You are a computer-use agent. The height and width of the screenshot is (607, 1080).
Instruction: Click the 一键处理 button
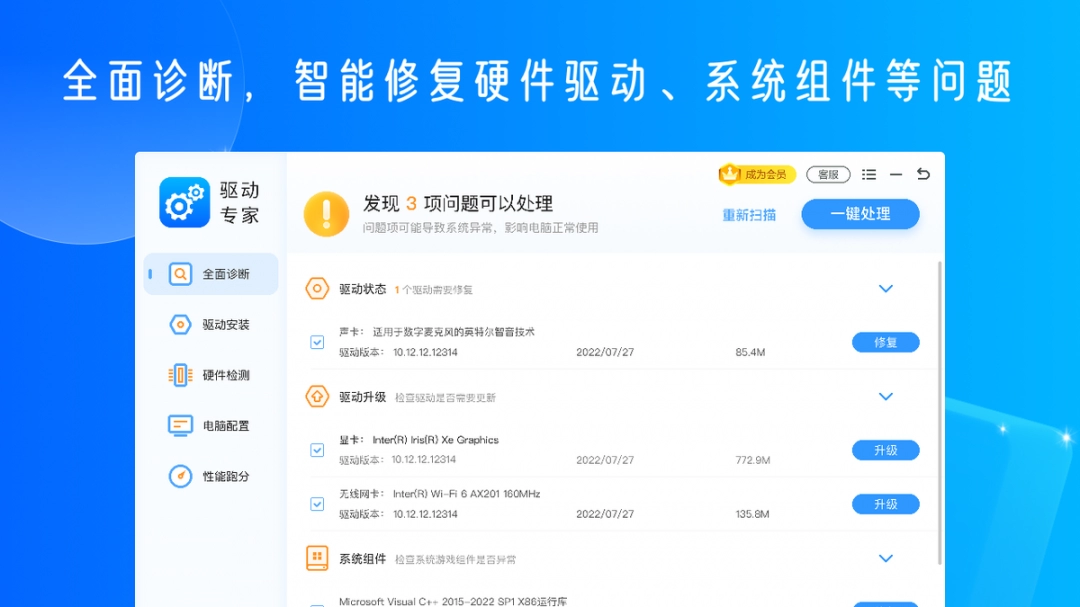click(860, 214)
